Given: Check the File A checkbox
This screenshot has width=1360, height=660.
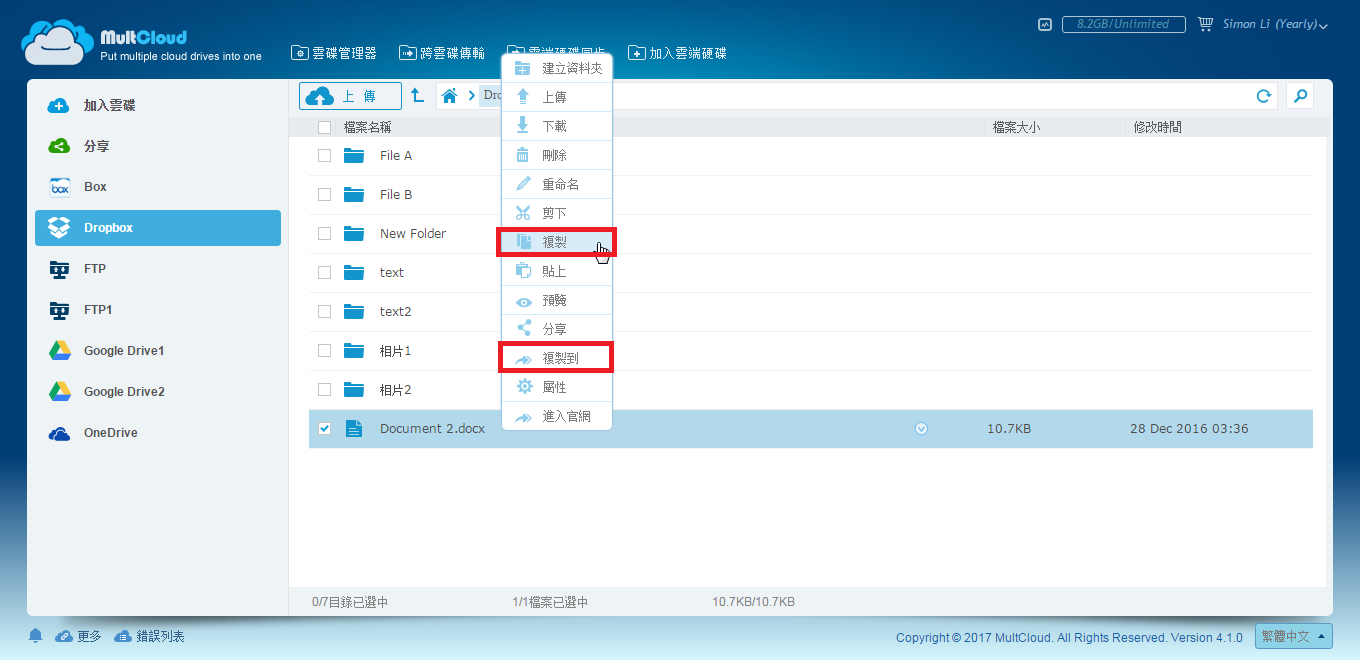Looking at the screenshot, I should tap(324, 155).
